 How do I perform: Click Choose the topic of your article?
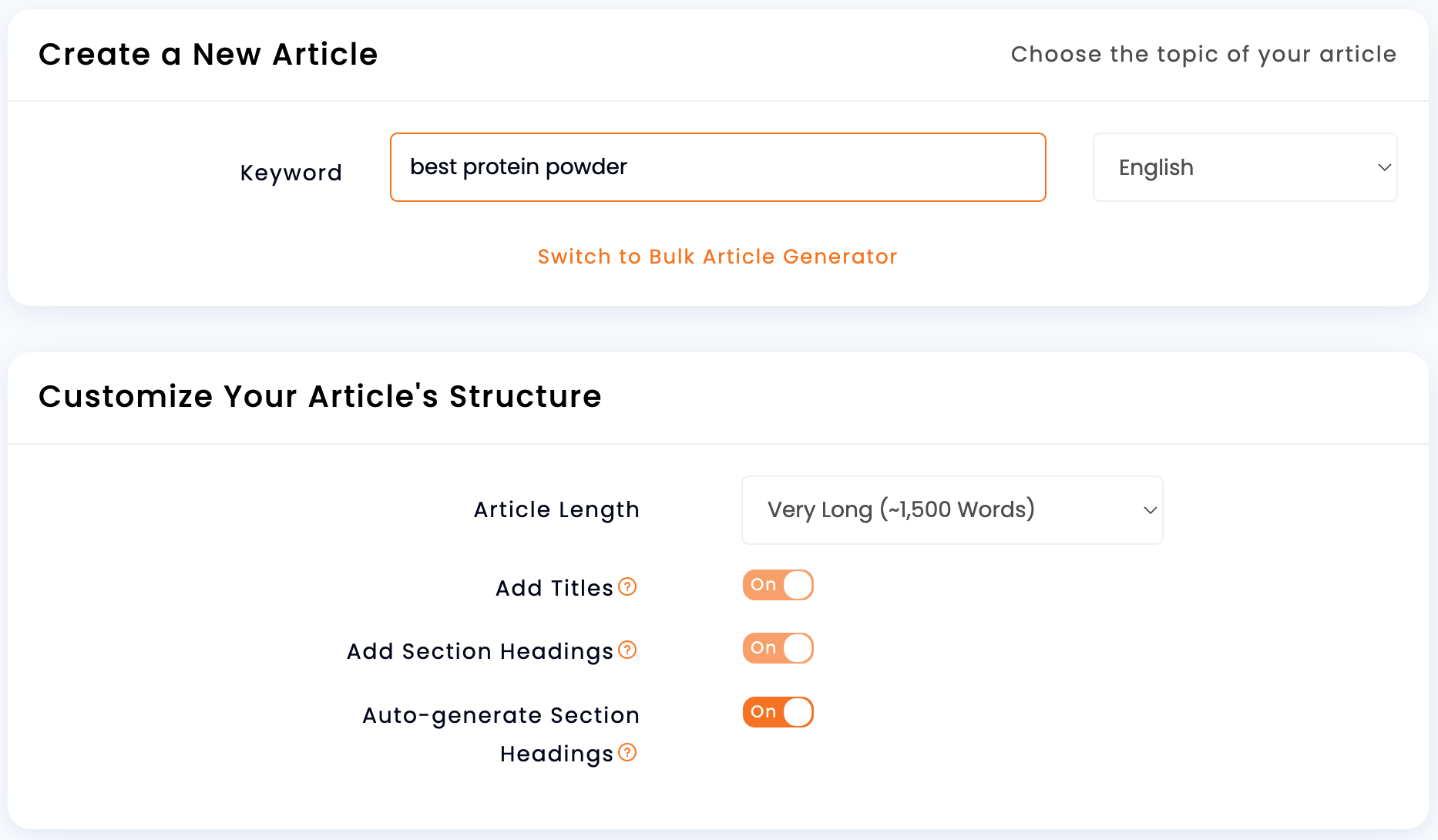tap(1203, 54)
